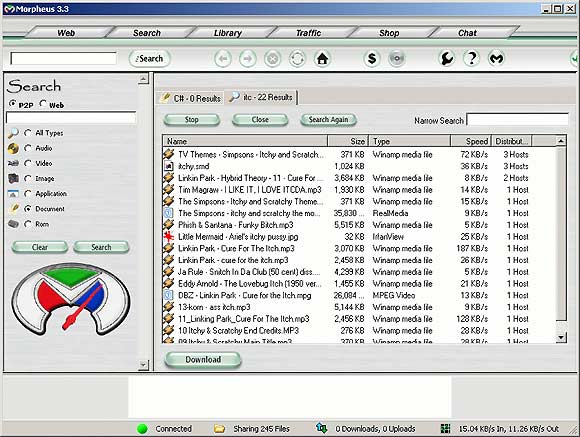580x437 pixels.
Task: Click the toolbar Search button next to address box
Action: pos(149,58)
